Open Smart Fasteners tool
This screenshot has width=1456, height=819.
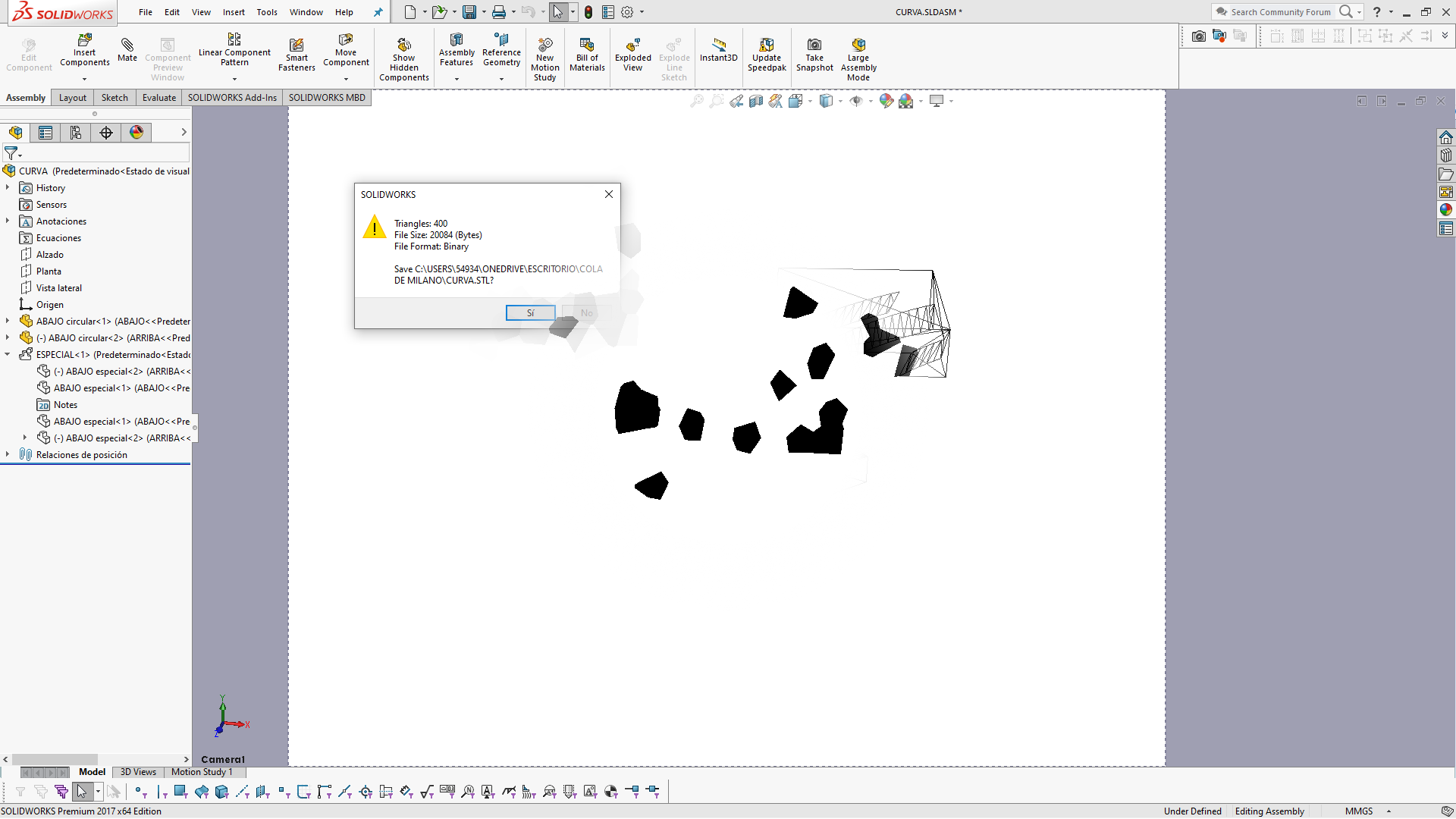[x=297, y=45]
